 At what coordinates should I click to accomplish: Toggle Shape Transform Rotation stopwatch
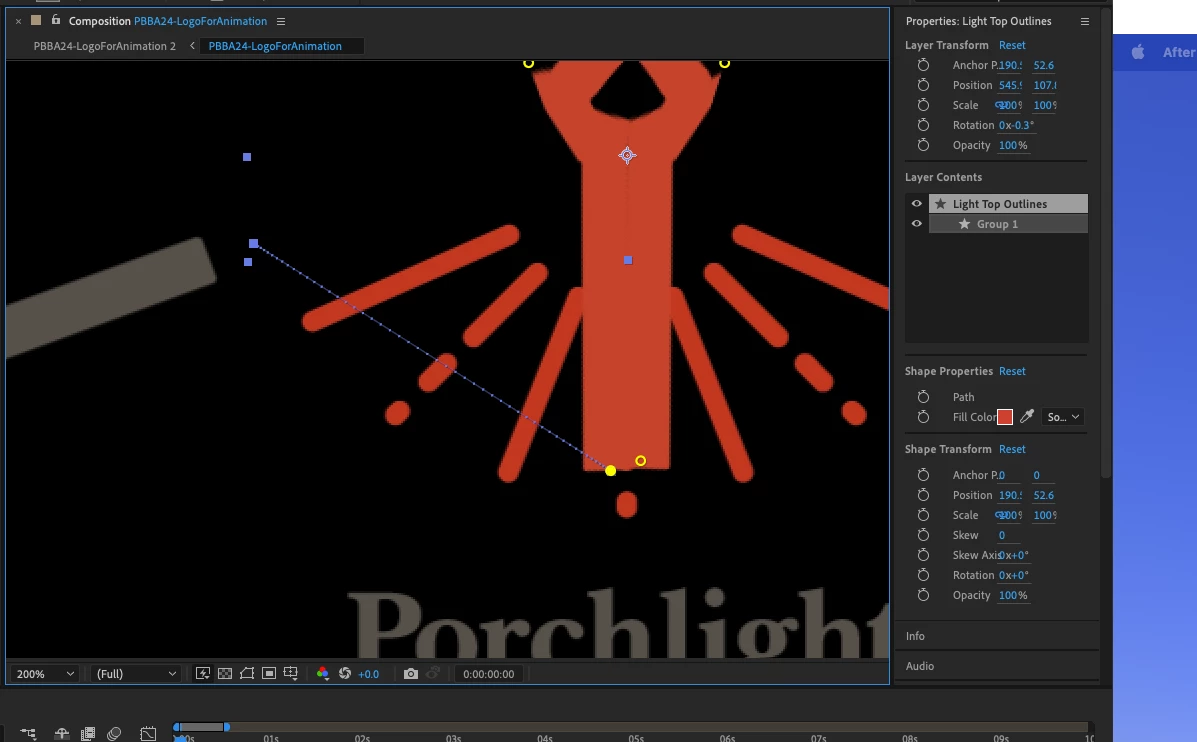coord(923,575)
